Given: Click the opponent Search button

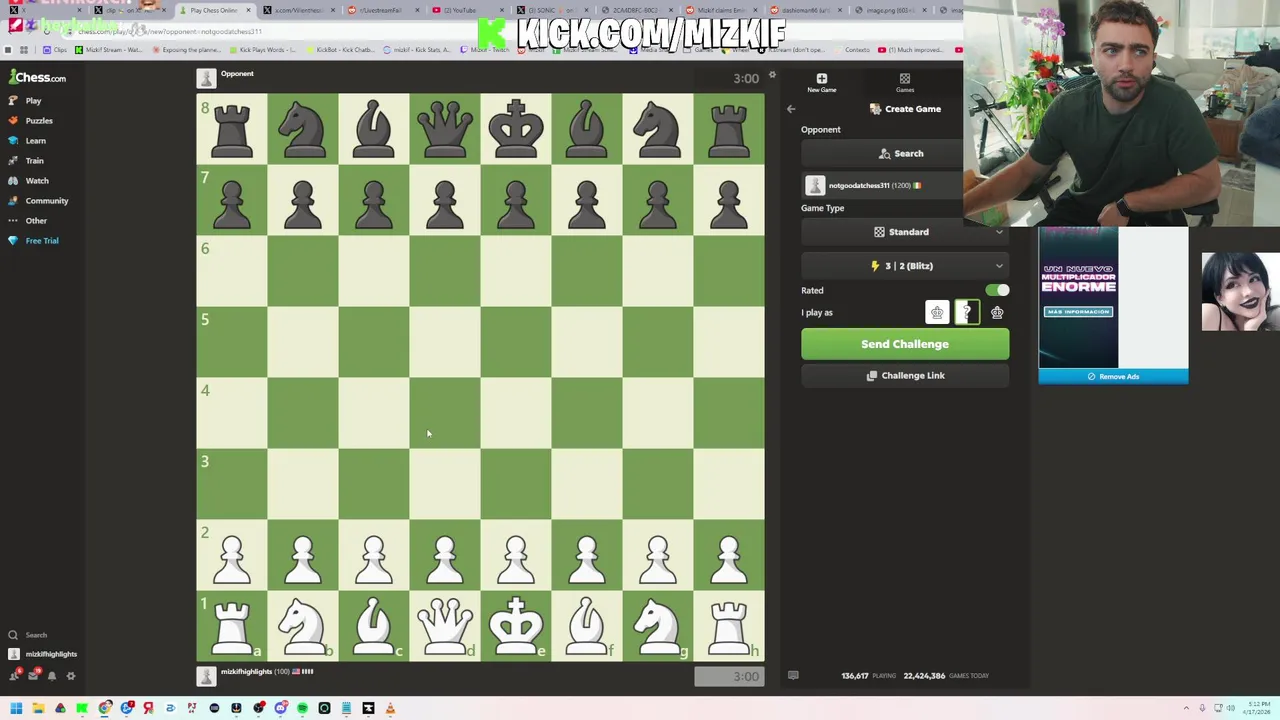Looking at the screenshot, I should click(905, 154).
